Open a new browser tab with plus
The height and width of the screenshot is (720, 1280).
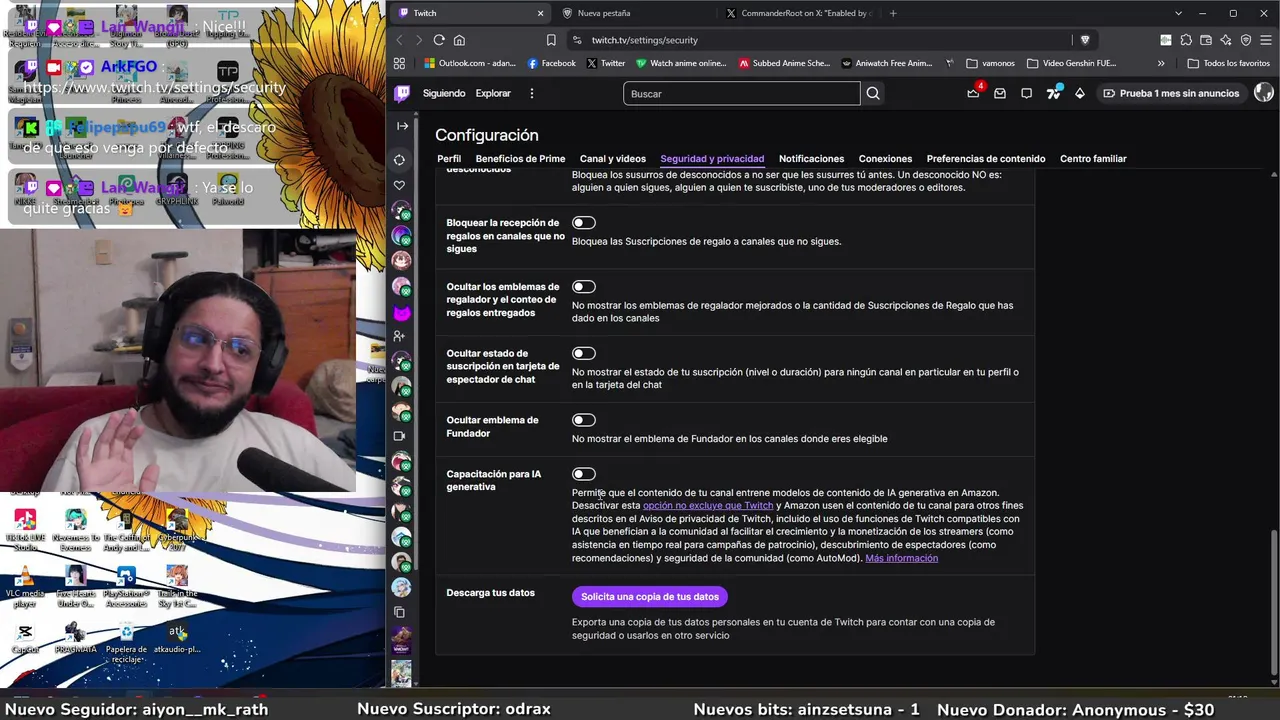pyautogui.click(x=893, y=13)
